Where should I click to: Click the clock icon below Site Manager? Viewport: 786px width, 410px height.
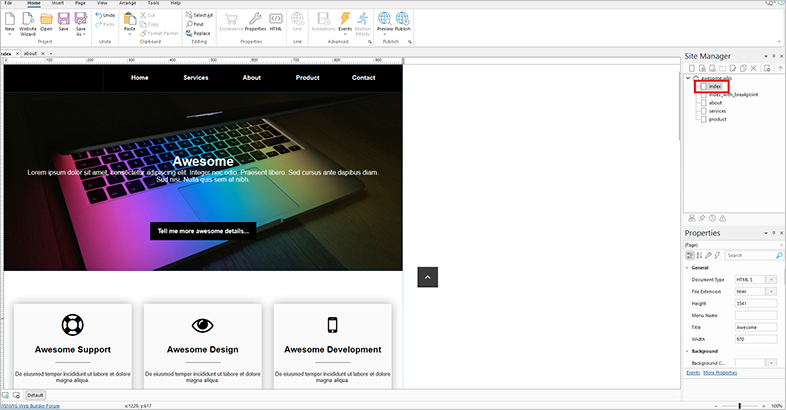[x=712, y=219]
